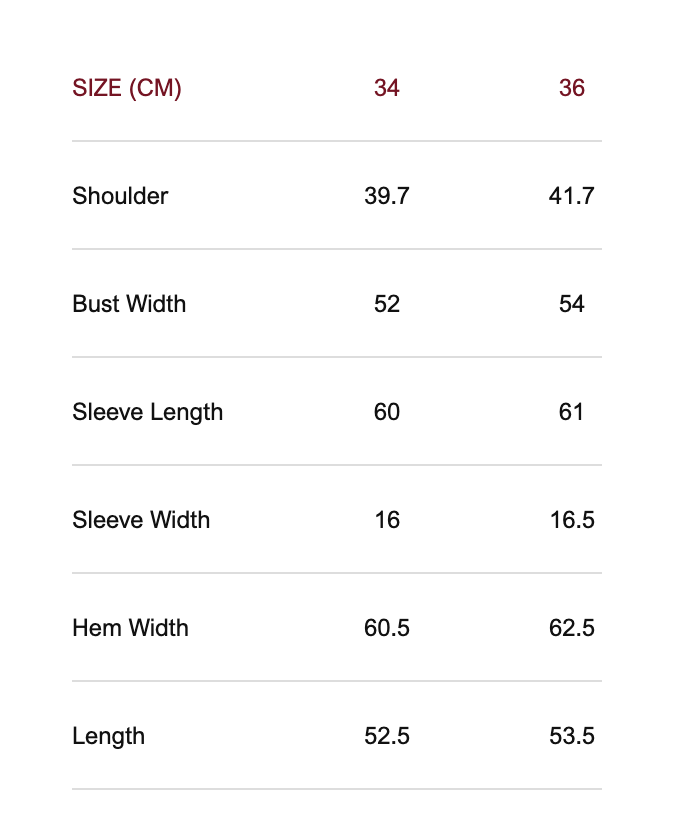Click the Sleeve Length row label
The image size is (698, 820).
pos(148,412)
